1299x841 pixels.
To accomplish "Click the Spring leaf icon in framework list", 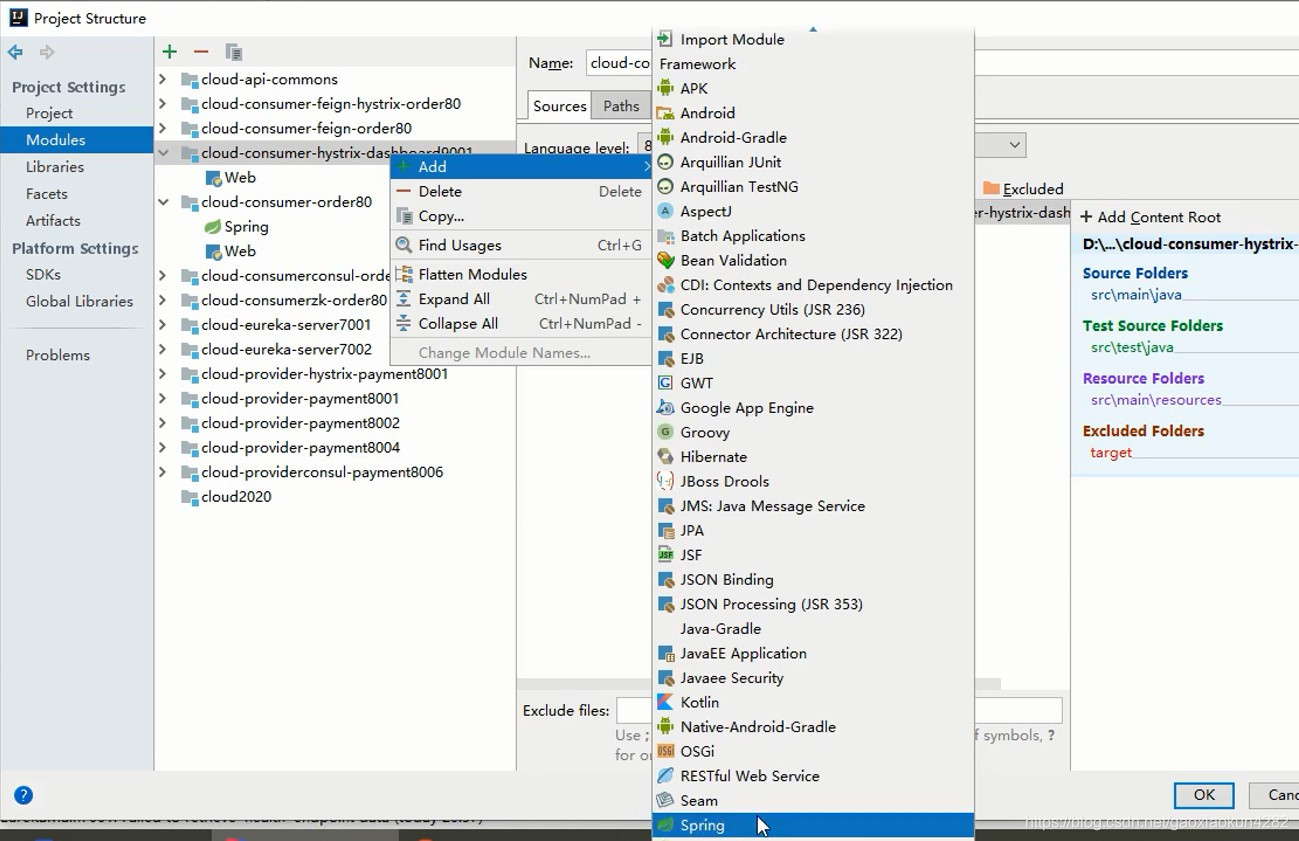I will coord(665,825).
